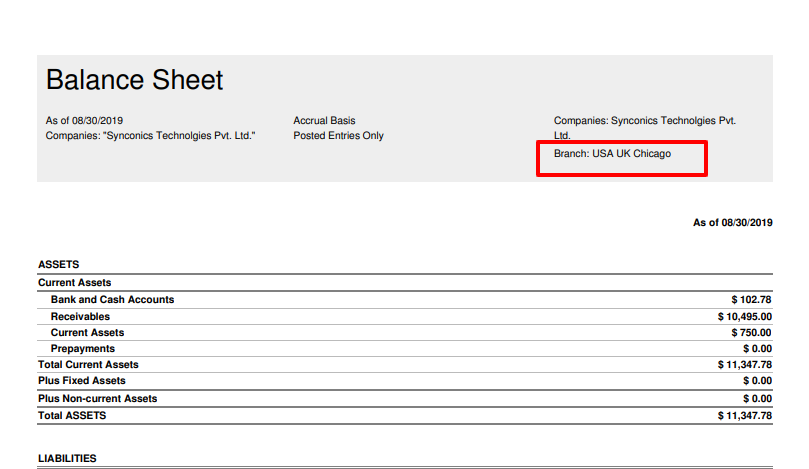Click the Plus Fixed Assets row label

(82, 381)
